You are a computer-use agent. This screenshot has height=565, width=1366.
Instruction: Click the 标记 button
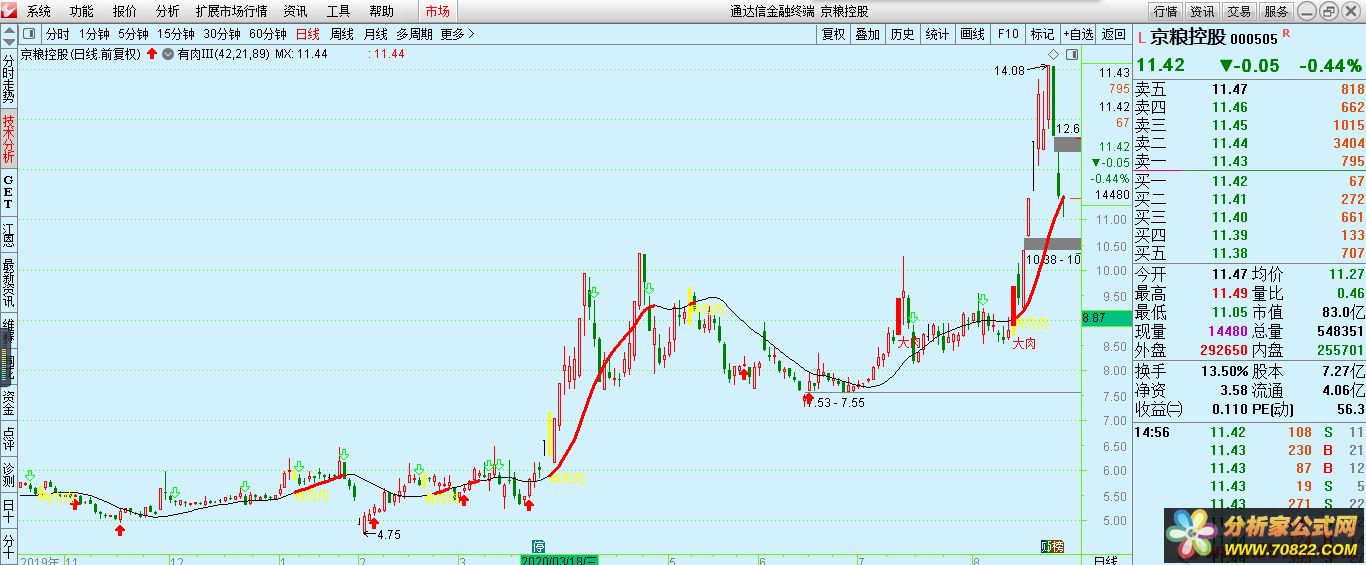coord(1042,34)
